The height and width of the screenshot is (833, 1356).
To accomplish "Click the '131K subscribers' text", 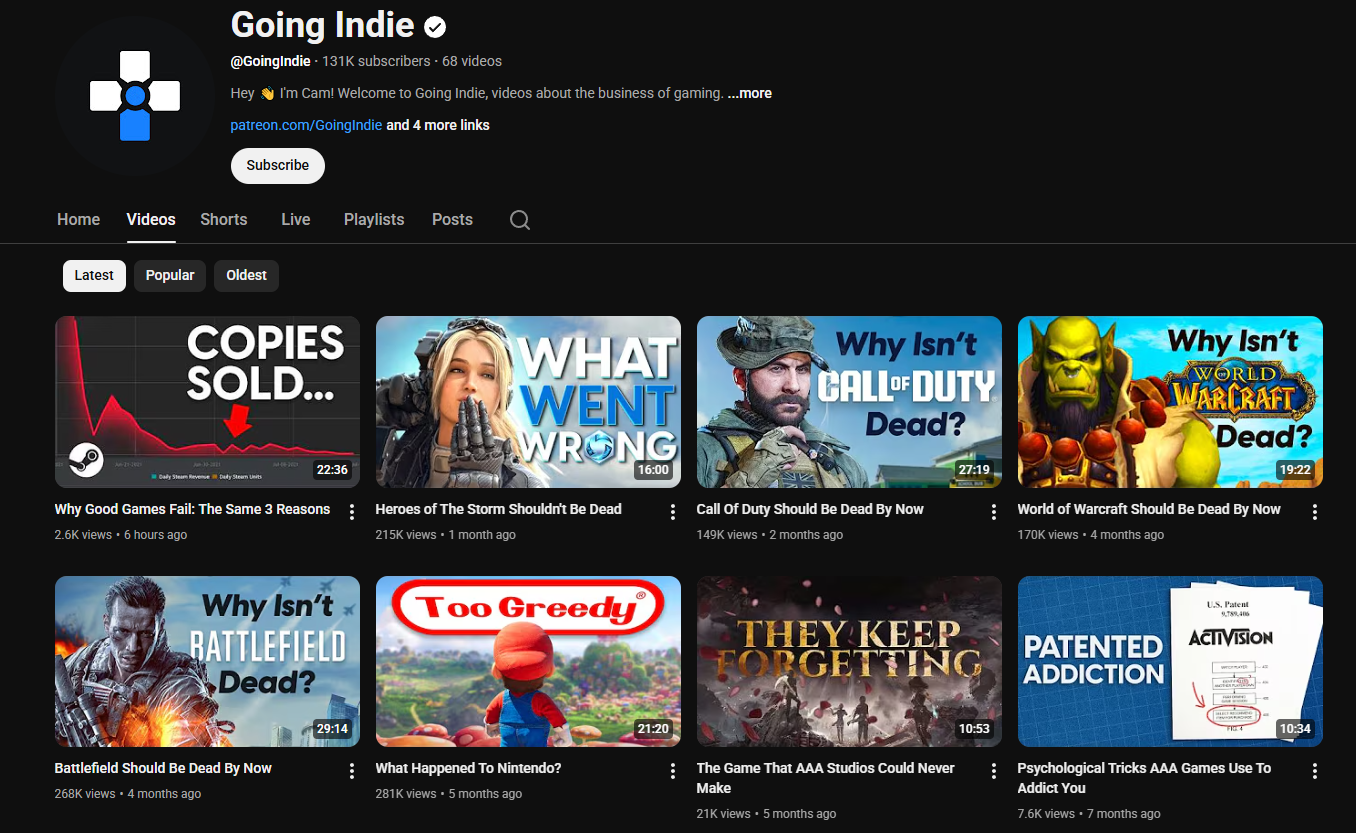I will click(376, 61).
